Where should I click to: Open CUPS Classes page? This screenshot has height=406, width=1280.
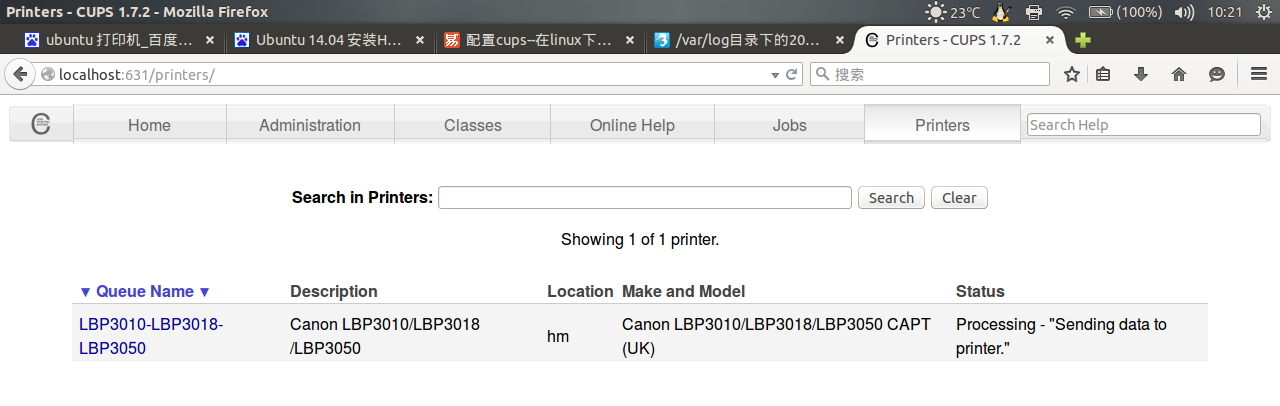[472, 125]
